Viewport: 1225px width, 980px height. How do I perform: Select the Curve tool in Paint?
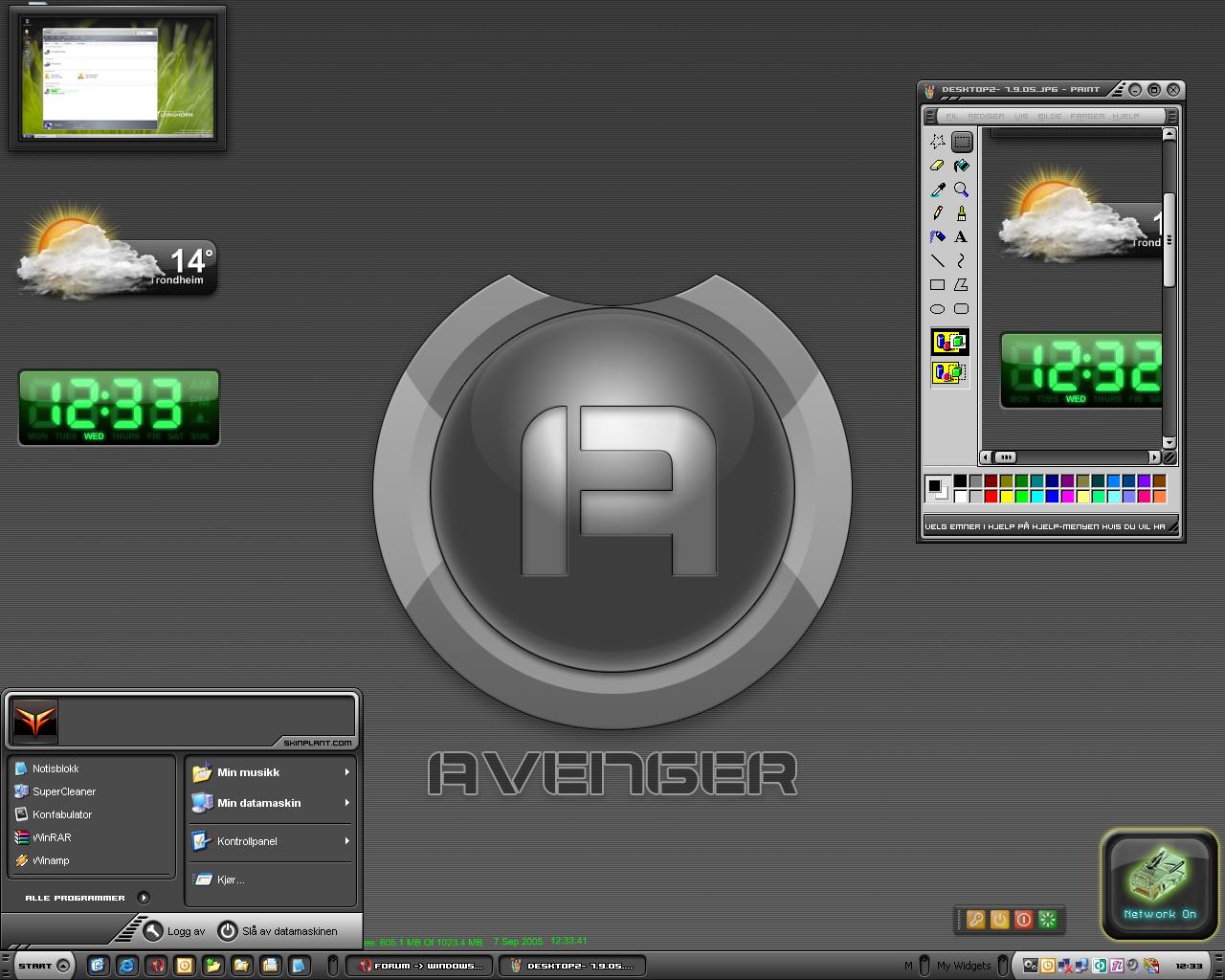tap(962, 260)
